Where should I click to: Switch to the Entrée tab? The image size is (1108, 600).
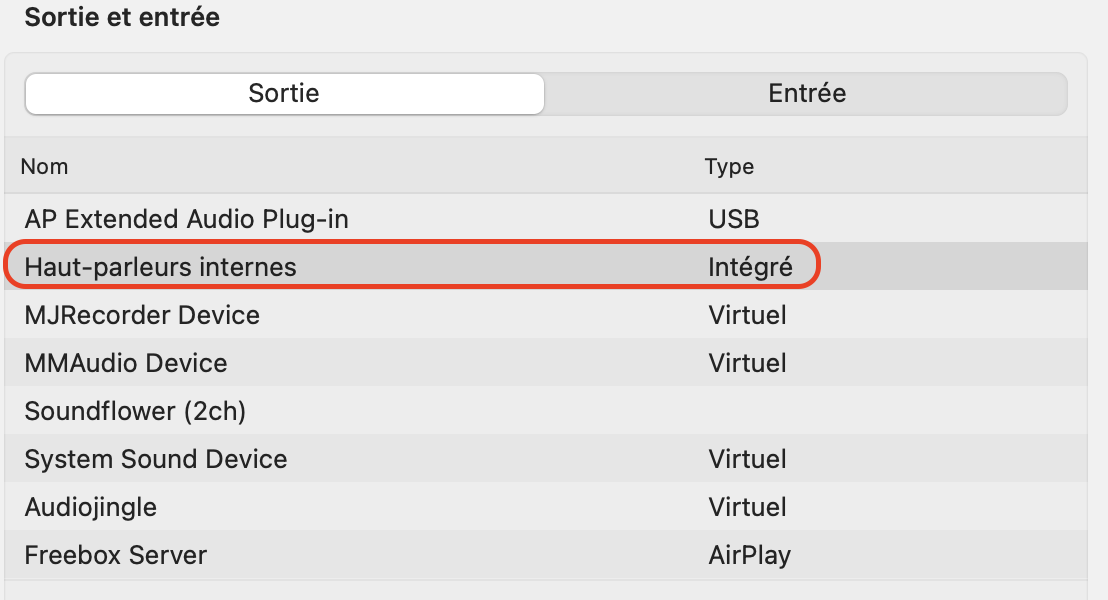click(x=806, y=94)
